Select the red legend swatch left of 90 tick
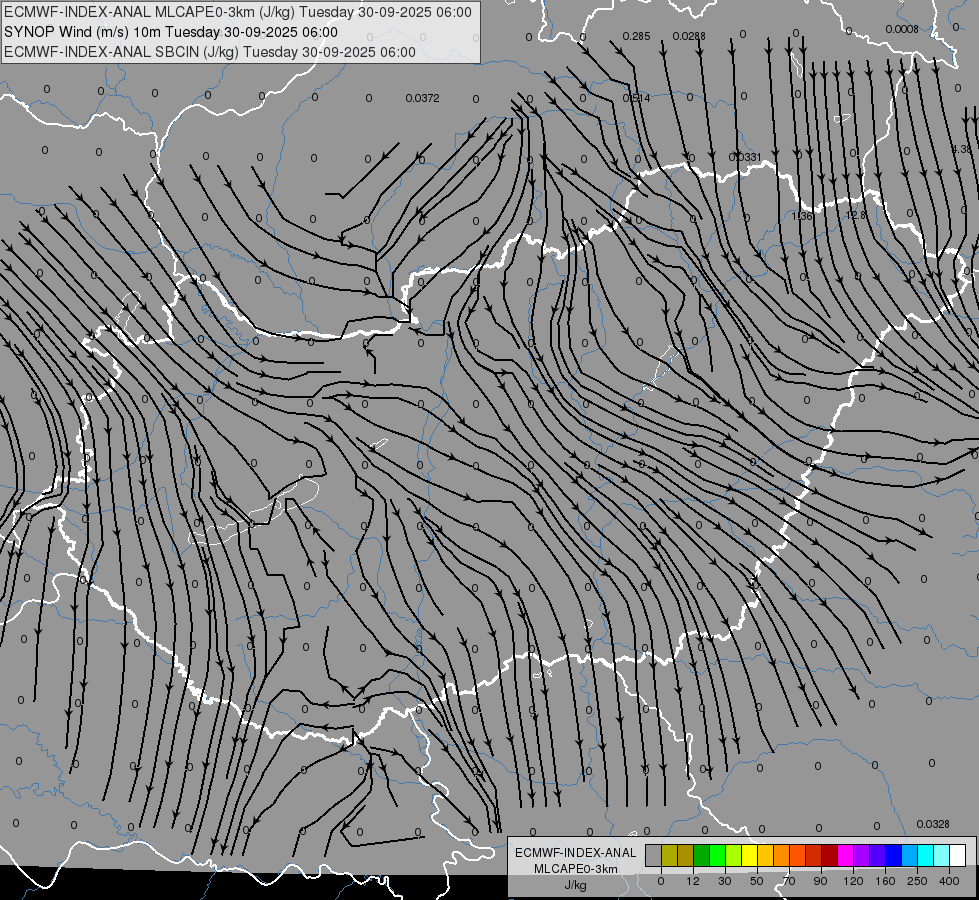Image resolution: width=979 pixels, height=900 pixels. 814,855
